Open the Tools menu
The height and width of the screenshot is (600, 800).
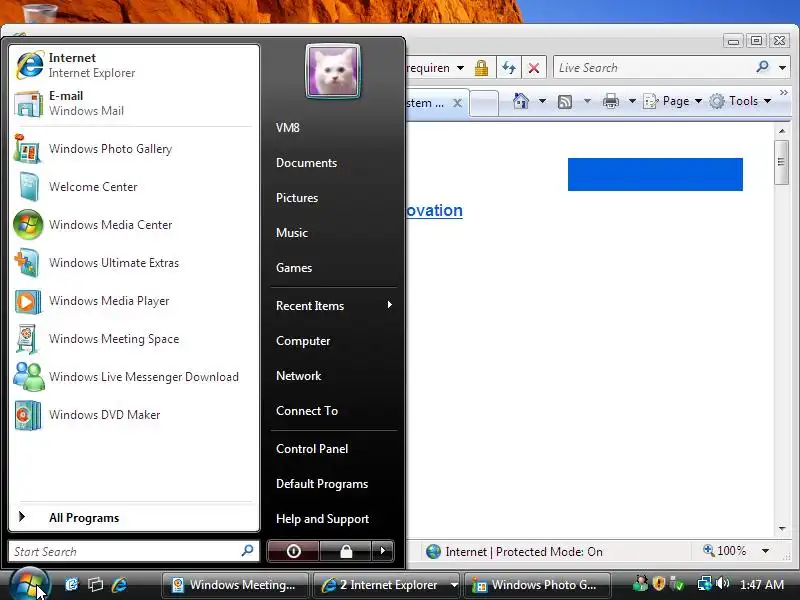(740, 101)
